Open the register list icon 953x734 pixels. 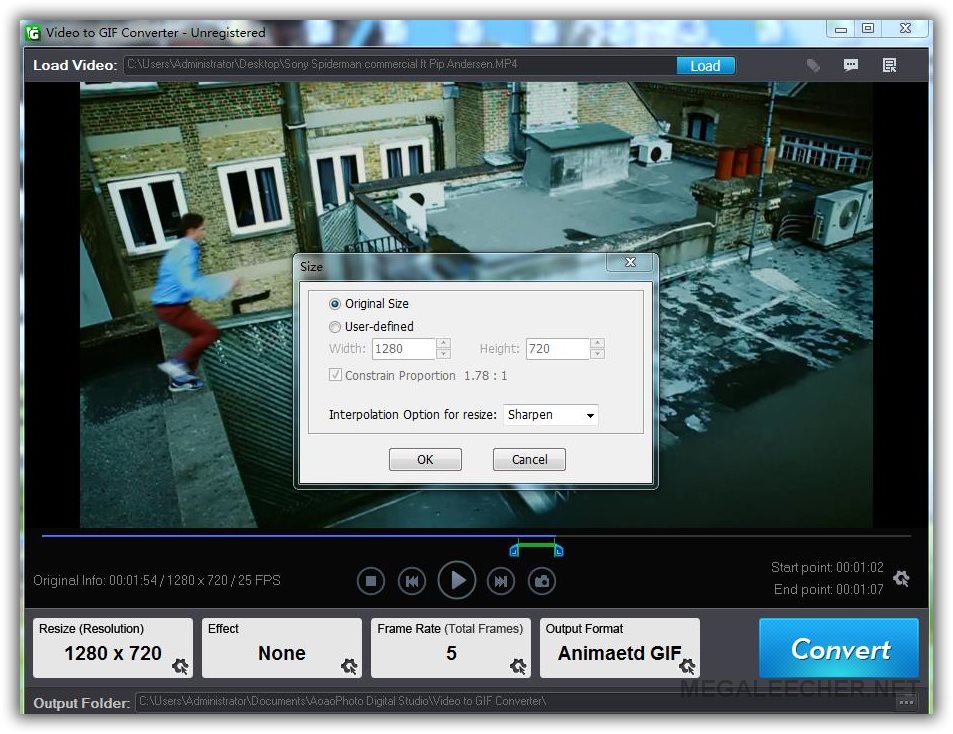[x=889, y=65]
